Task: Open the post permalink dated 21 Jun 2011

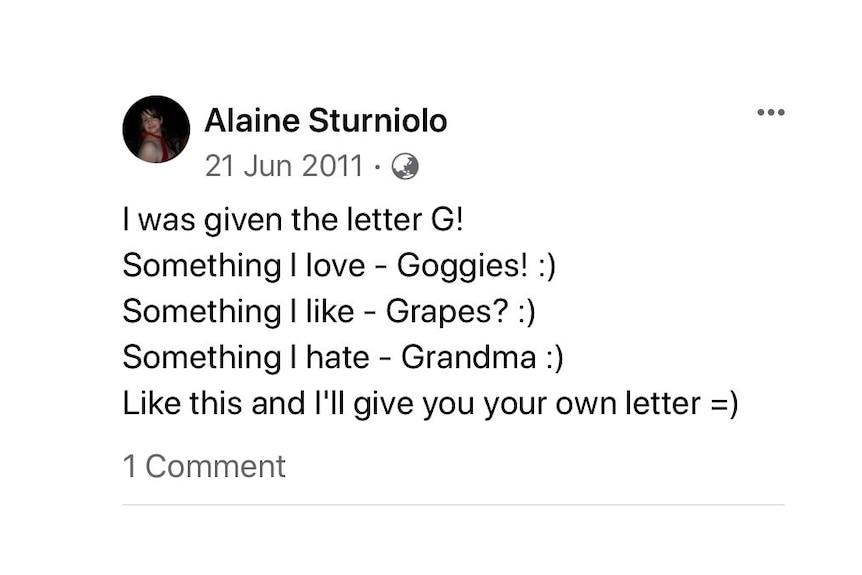Action: click(284, 166)
